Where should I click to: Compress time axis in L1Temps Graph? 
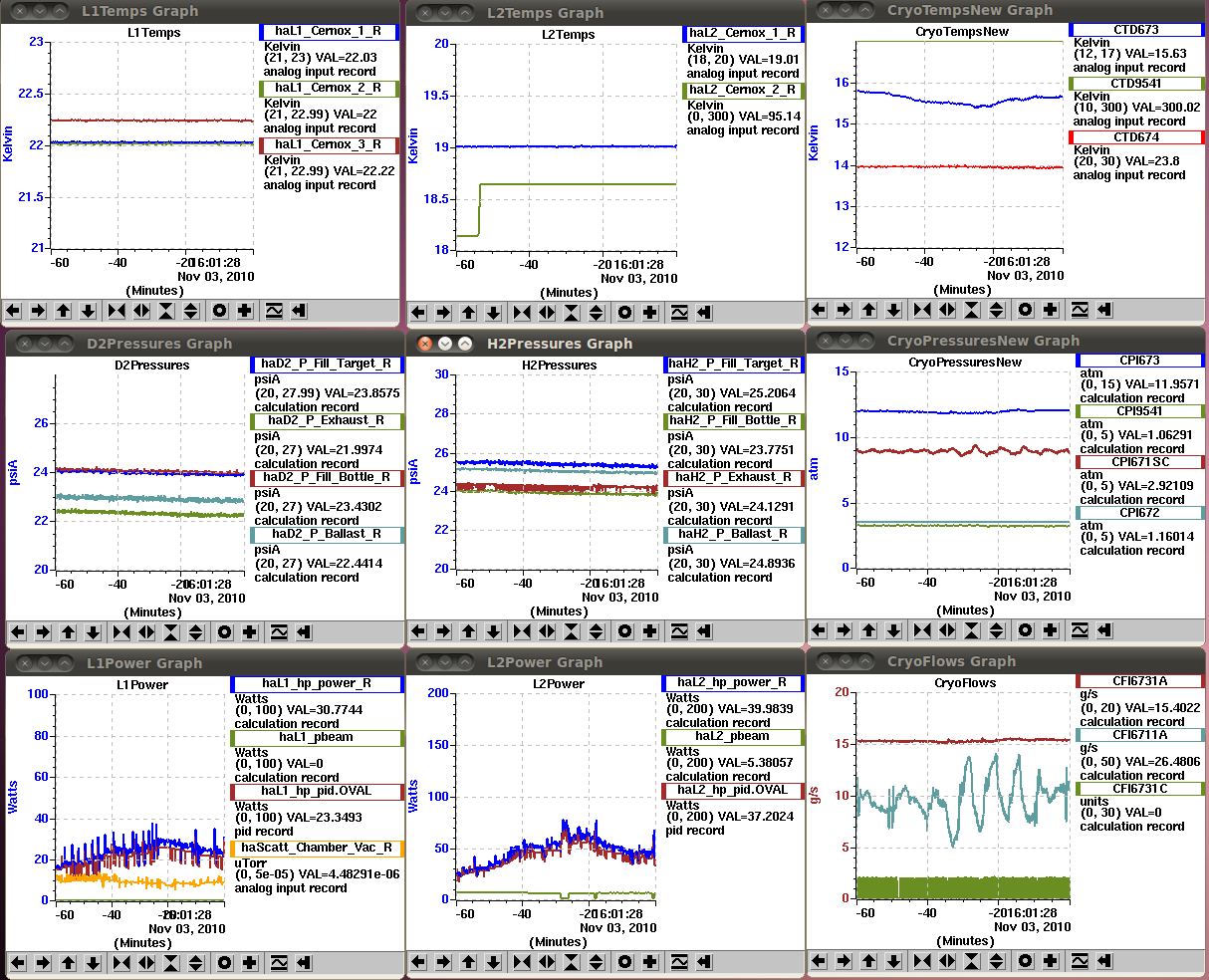(118, 311)
